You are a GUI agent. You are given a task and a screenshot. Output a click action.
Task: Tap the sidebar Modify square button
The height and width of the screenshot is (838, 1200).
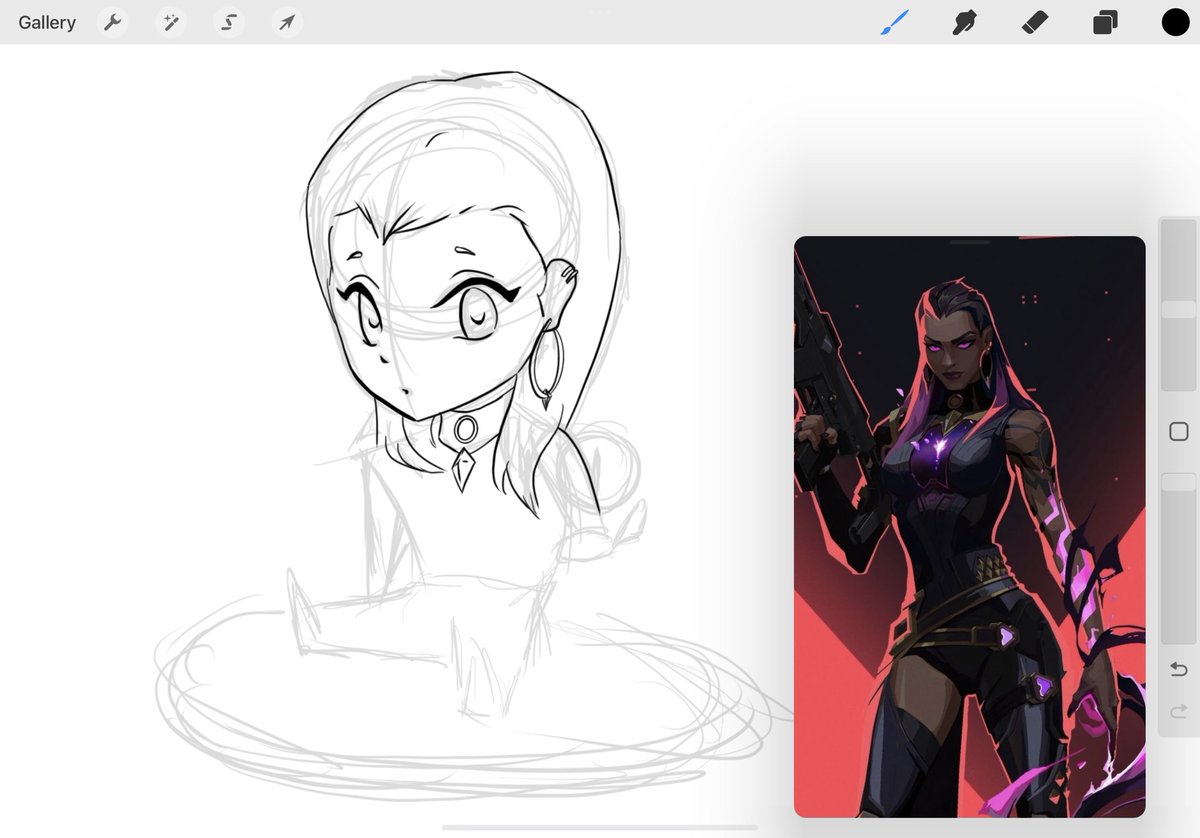[x=1178, y=432]
